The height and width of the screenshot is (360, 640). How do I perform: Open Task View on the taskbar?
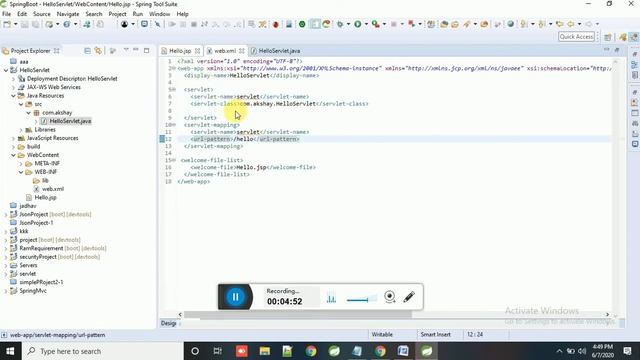pos(218,351)
